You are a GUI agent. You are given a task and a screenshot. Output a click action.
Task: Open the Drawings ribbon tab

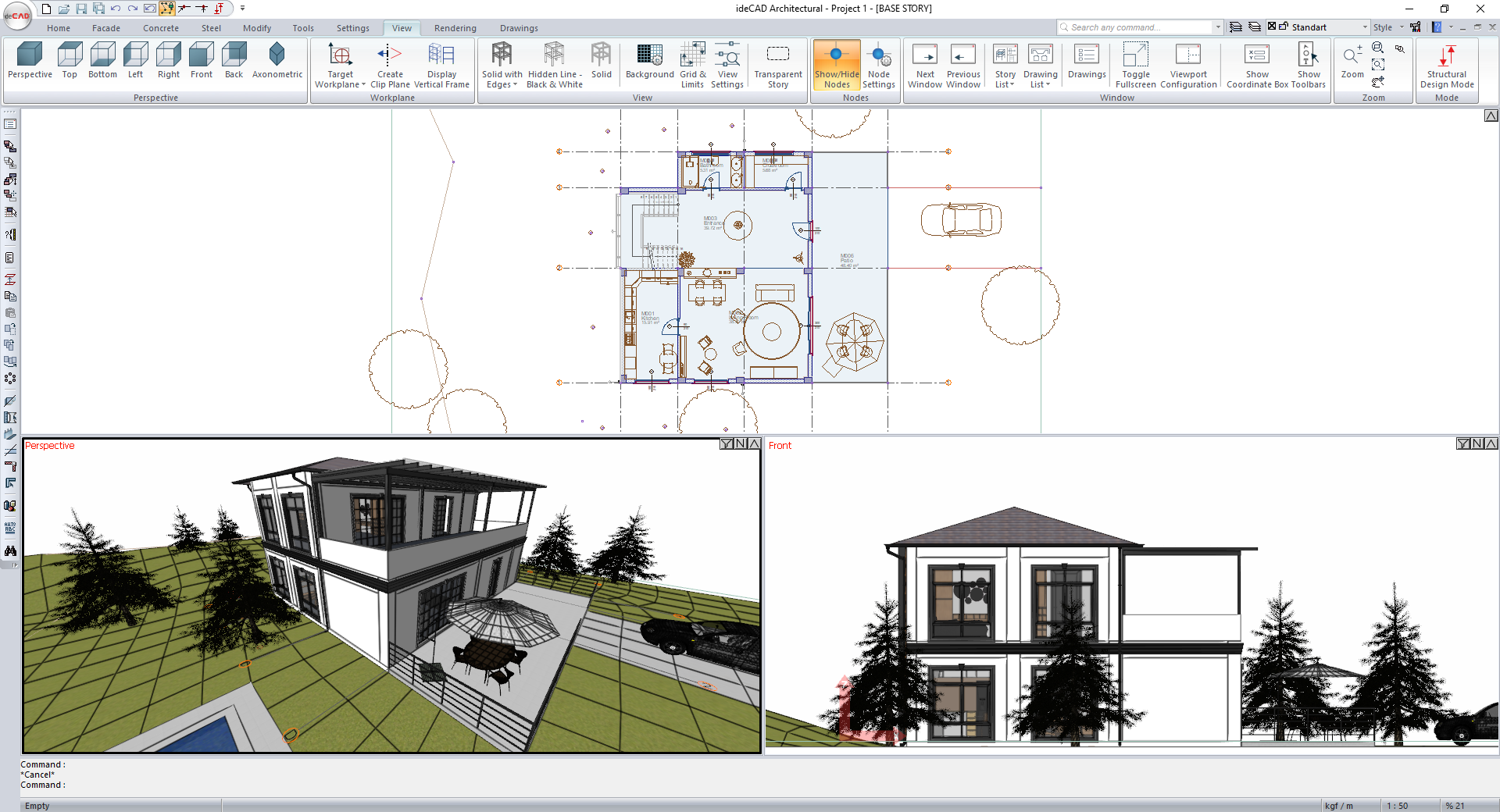tap(518, 27)
